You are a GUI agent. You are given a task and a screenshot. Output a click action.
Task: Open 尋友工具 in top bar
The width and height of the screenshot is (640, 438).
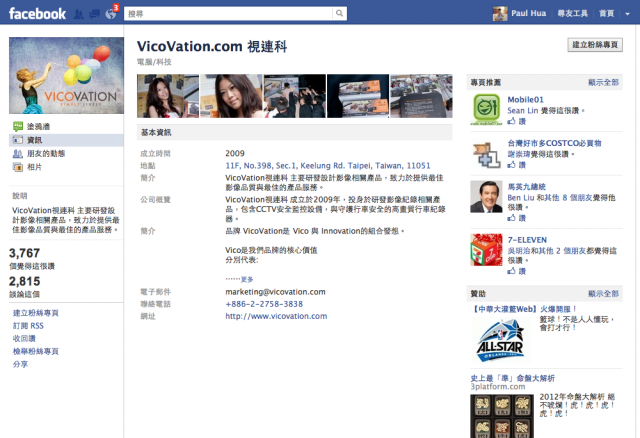[x=573, y=13]
